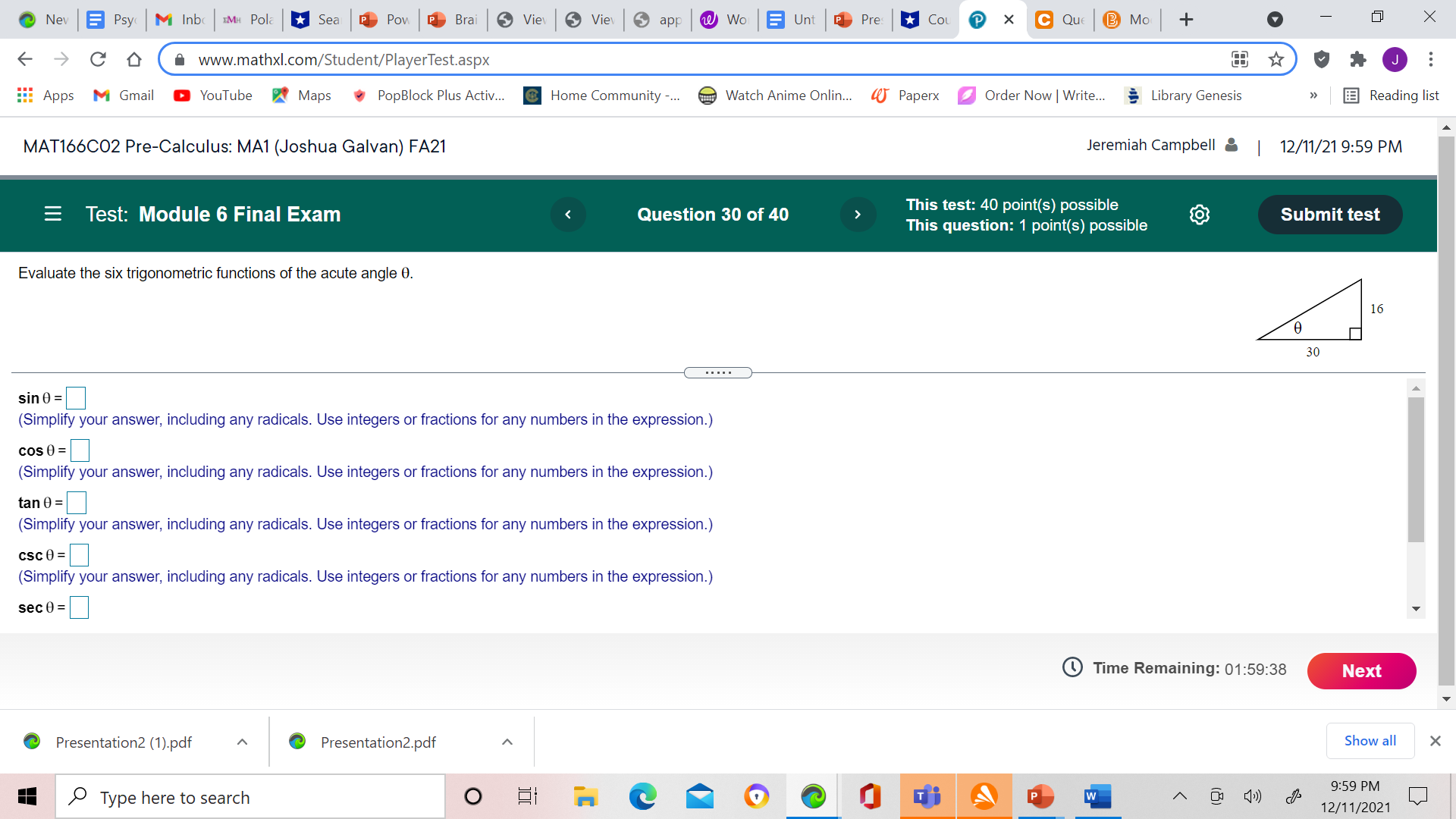Expand the Presentation2.pdf download chevron

tap(507, 742)
